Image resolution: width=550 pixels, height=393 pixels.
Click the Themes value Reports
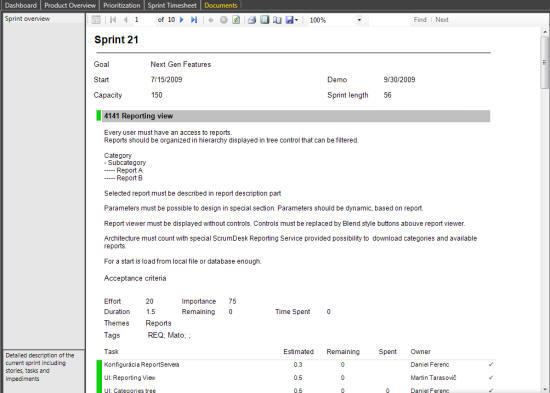click(x=158, y=323)
